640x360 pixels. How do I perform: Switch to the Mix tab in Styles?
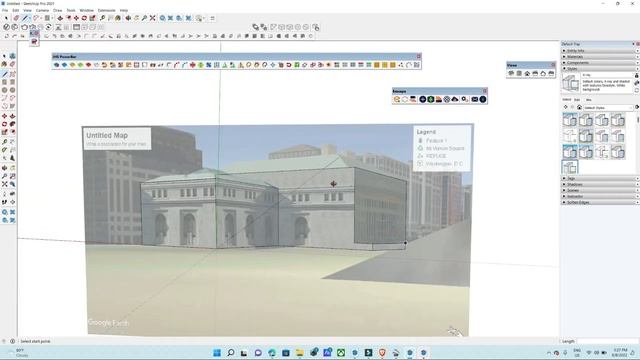coord(589,100)
